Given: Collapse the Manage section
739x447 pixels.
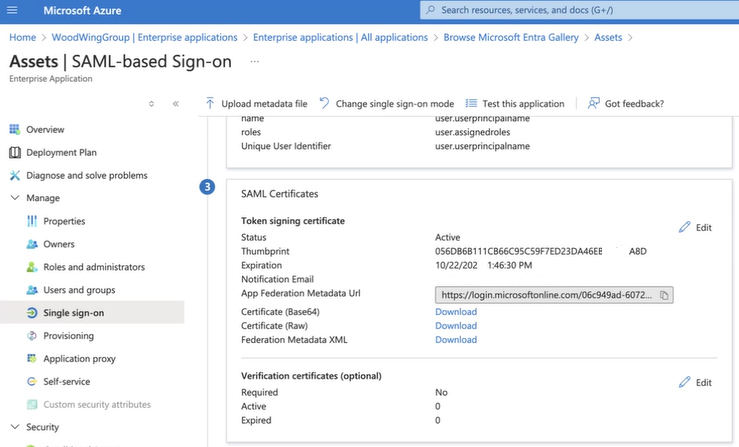Looking at the screenshot, I should [x=15, y=198].
